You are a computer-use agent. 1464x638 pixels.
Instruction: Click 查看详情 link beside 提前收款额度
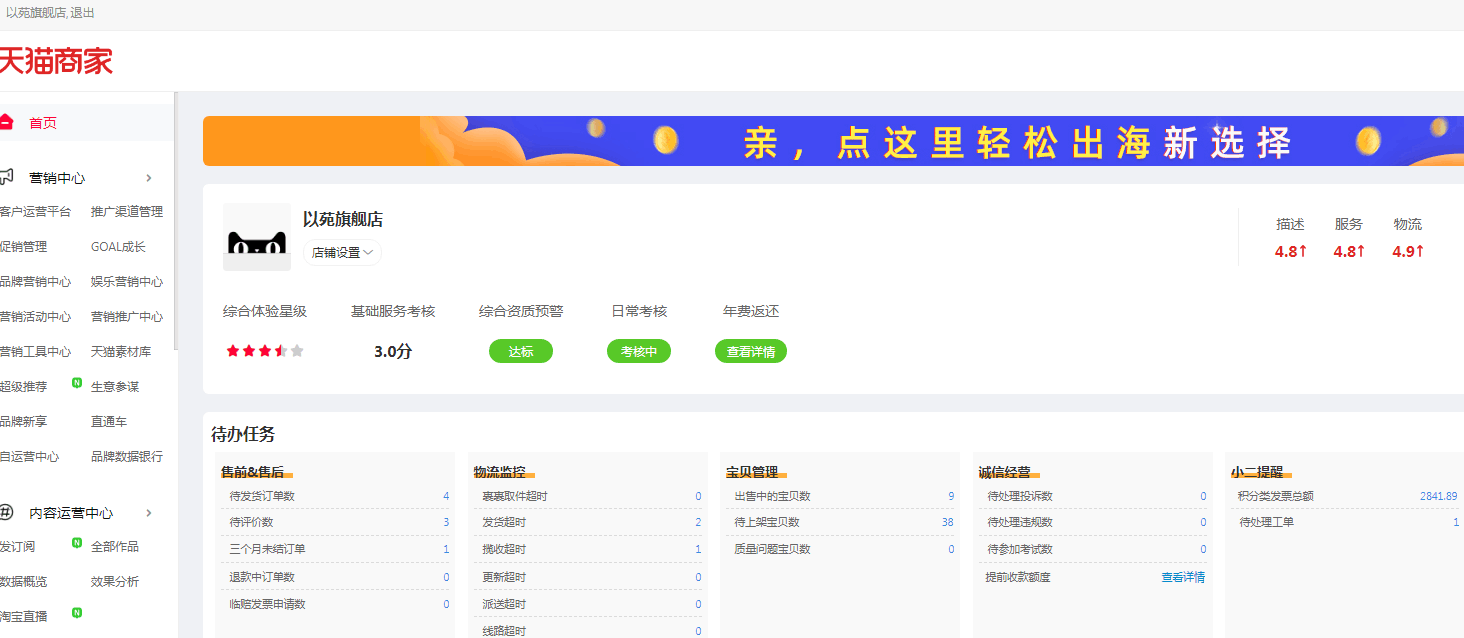click(x=1183, y=577)
